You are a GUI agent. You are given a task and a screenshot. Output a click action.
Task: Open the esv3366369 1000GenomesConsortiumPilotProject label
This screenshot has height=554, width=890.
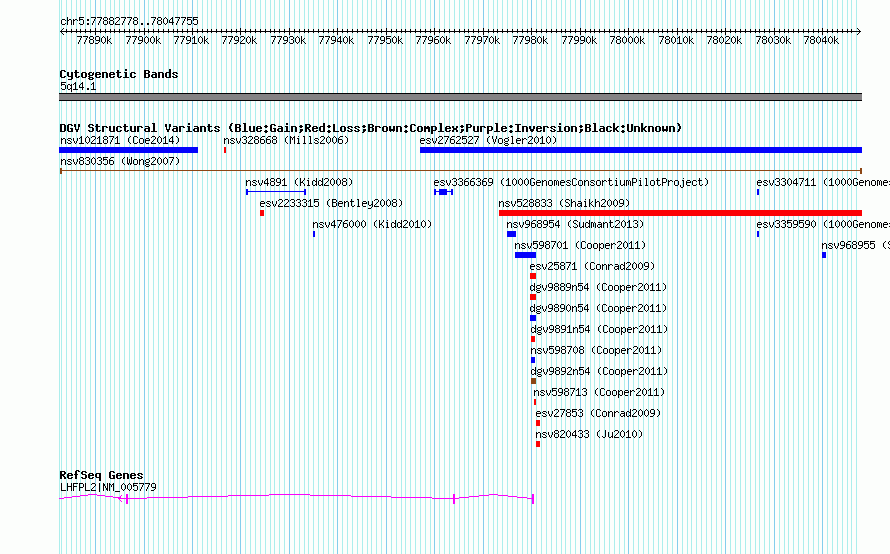(571, 182)
